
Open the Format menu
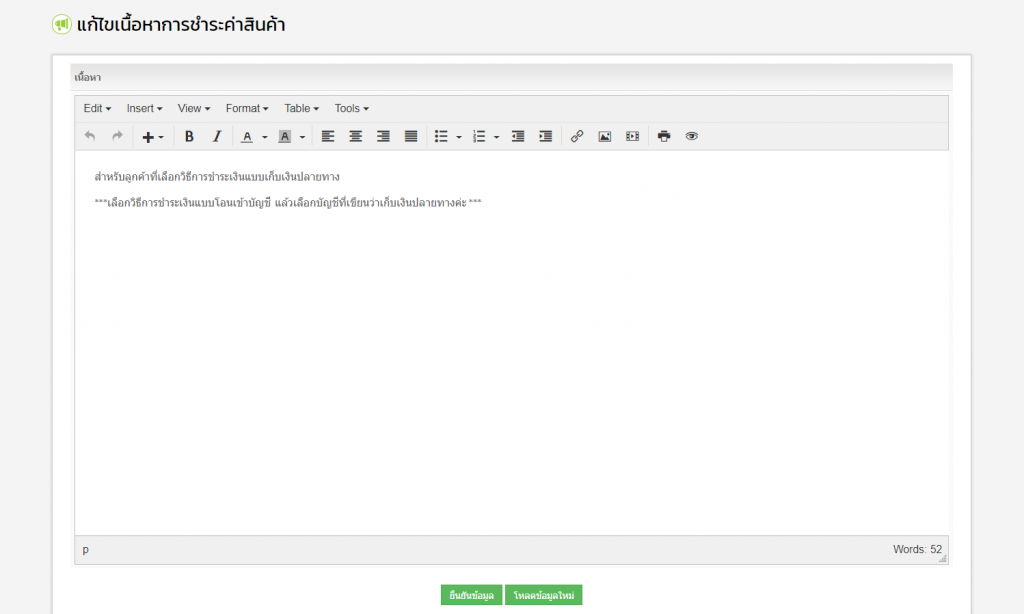point(246,108)
